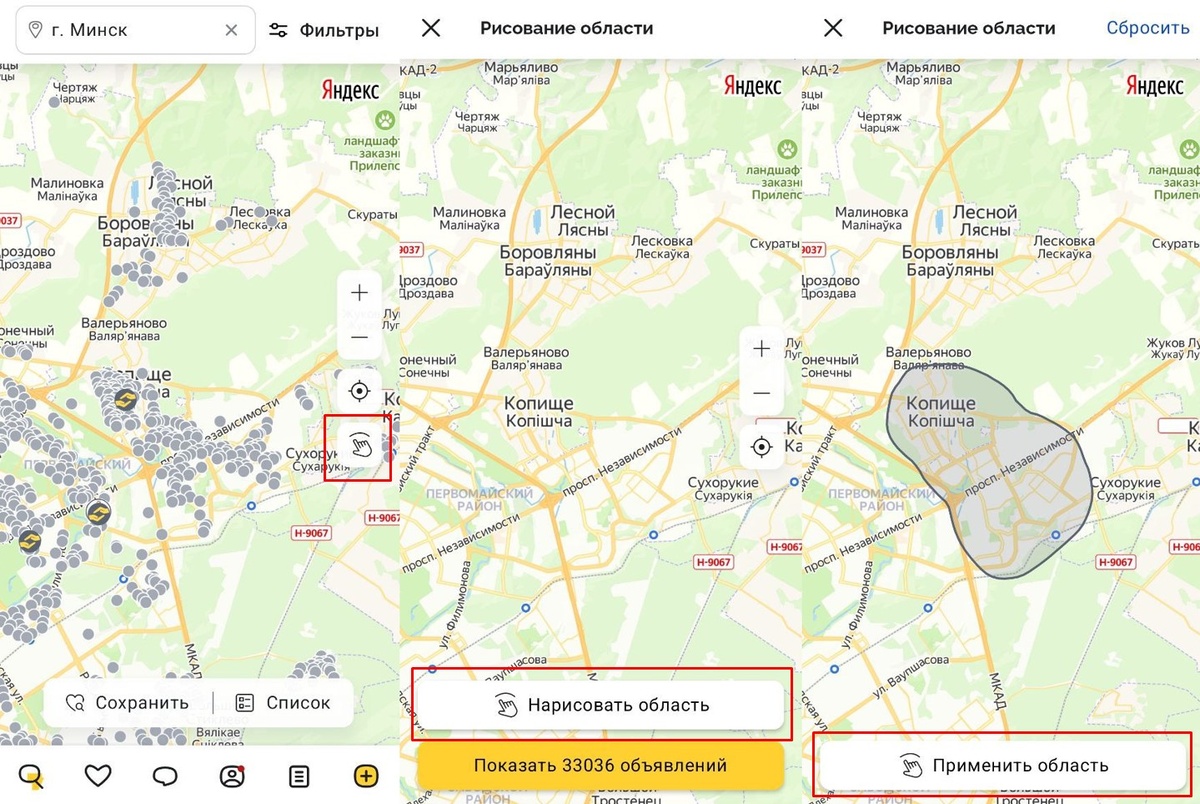Viewport: 1200px width, 804px height.
Task: Open search tab in bottom navigation
Action: click(31, 776)
